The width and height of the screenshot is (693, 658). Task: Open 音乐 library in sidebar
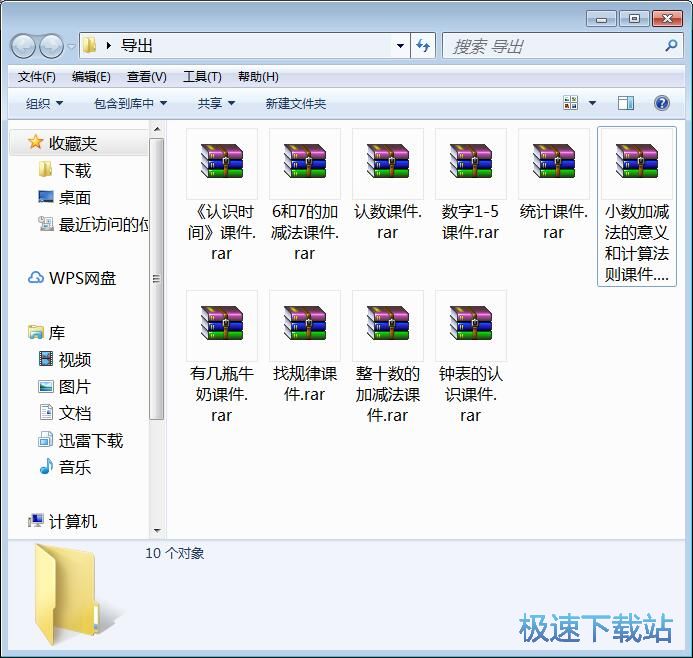tap(65, 467)
